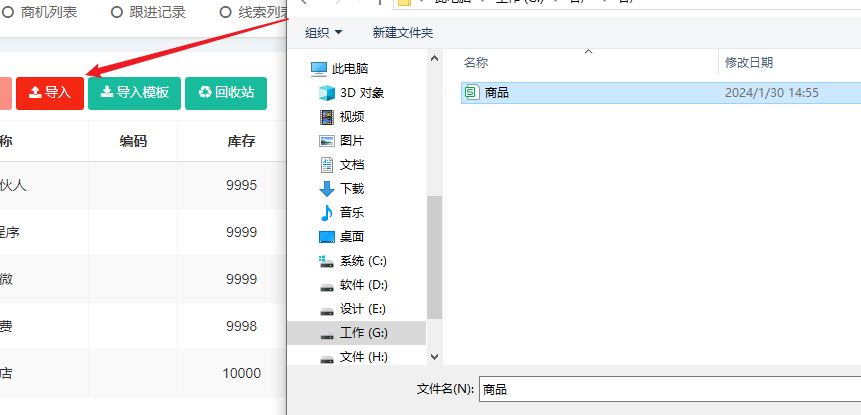861x415 pixels.
Task: Click the stock value 9995
Action: pyautogui.click(x=242, y=185)
